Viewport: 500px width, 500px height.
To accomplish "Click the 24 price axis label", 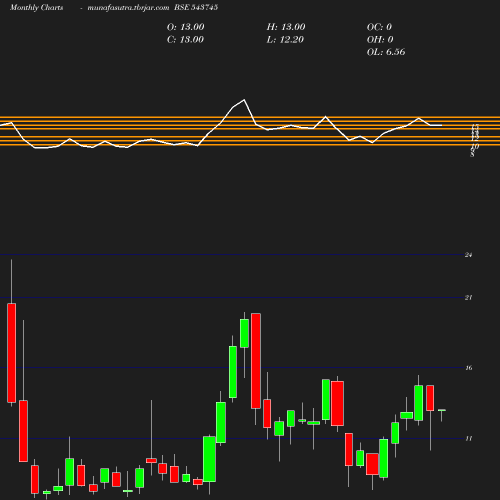I will point(468,255).
